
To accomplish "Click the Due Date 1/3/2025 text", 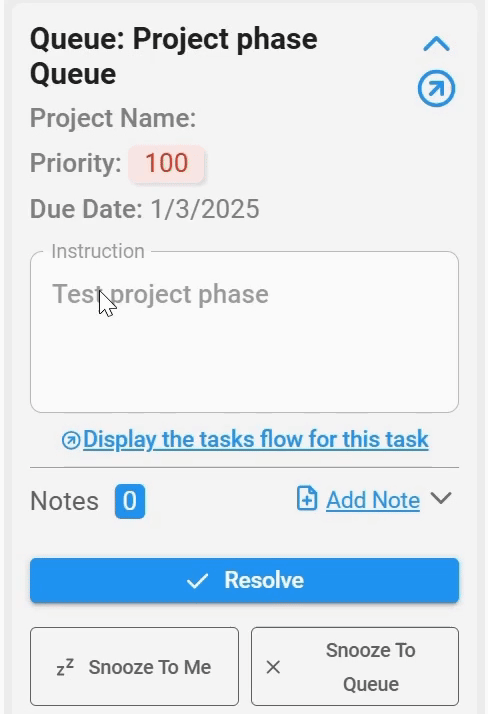I will point(145,209).
